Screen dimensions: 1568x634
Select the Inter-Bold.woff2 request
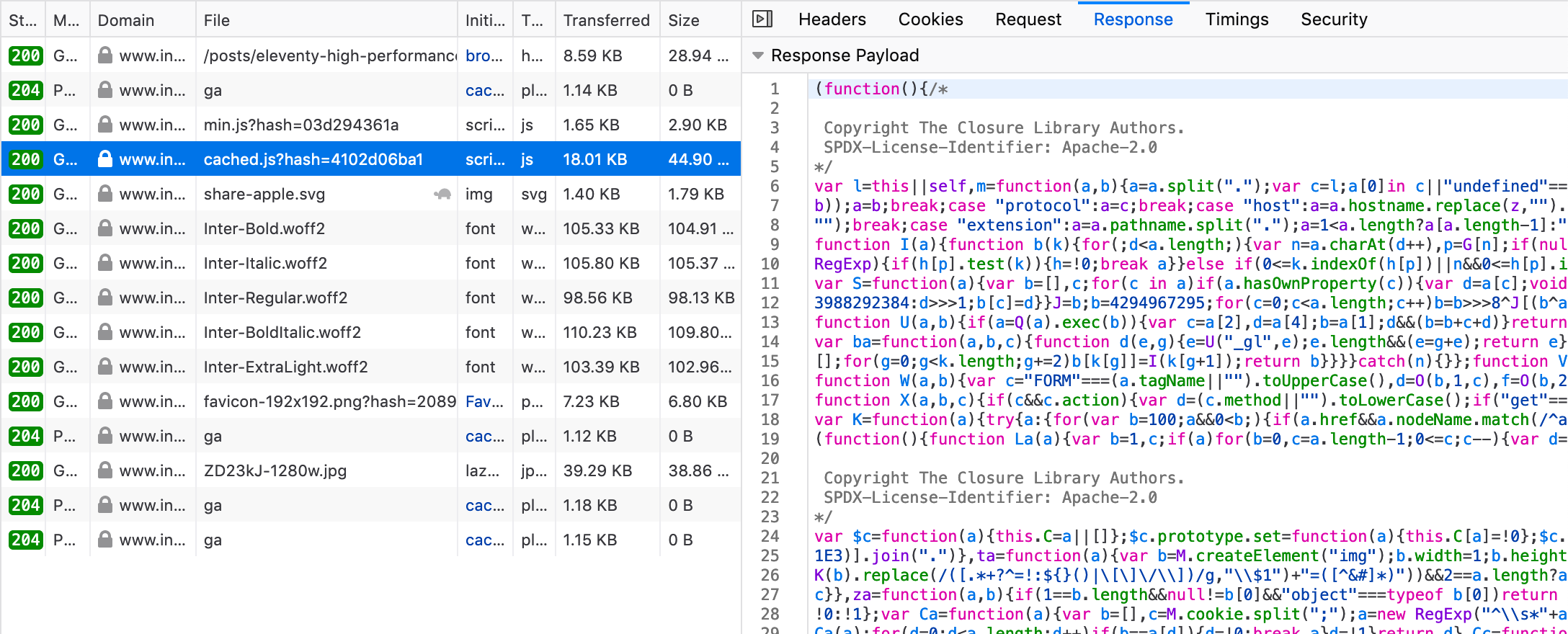coord(371,228)
